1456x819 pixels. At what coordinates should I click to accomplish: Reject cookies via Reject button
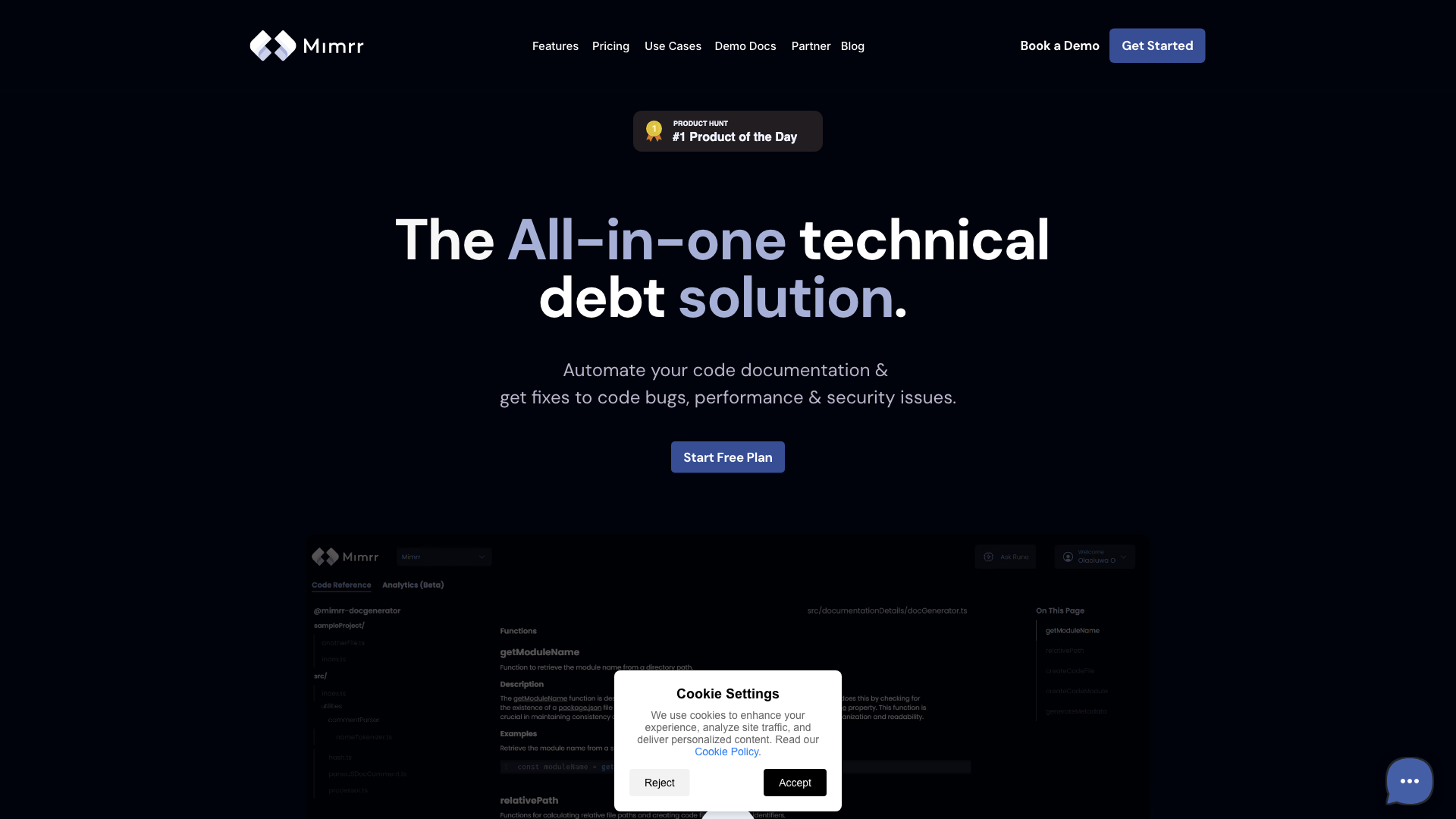coord(659,782)
